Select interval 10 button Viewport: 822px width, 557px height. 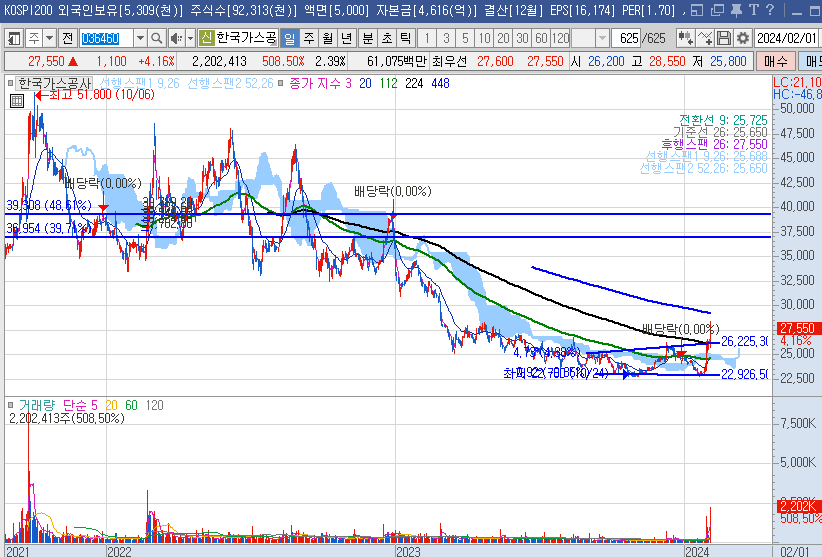point(484,38)
